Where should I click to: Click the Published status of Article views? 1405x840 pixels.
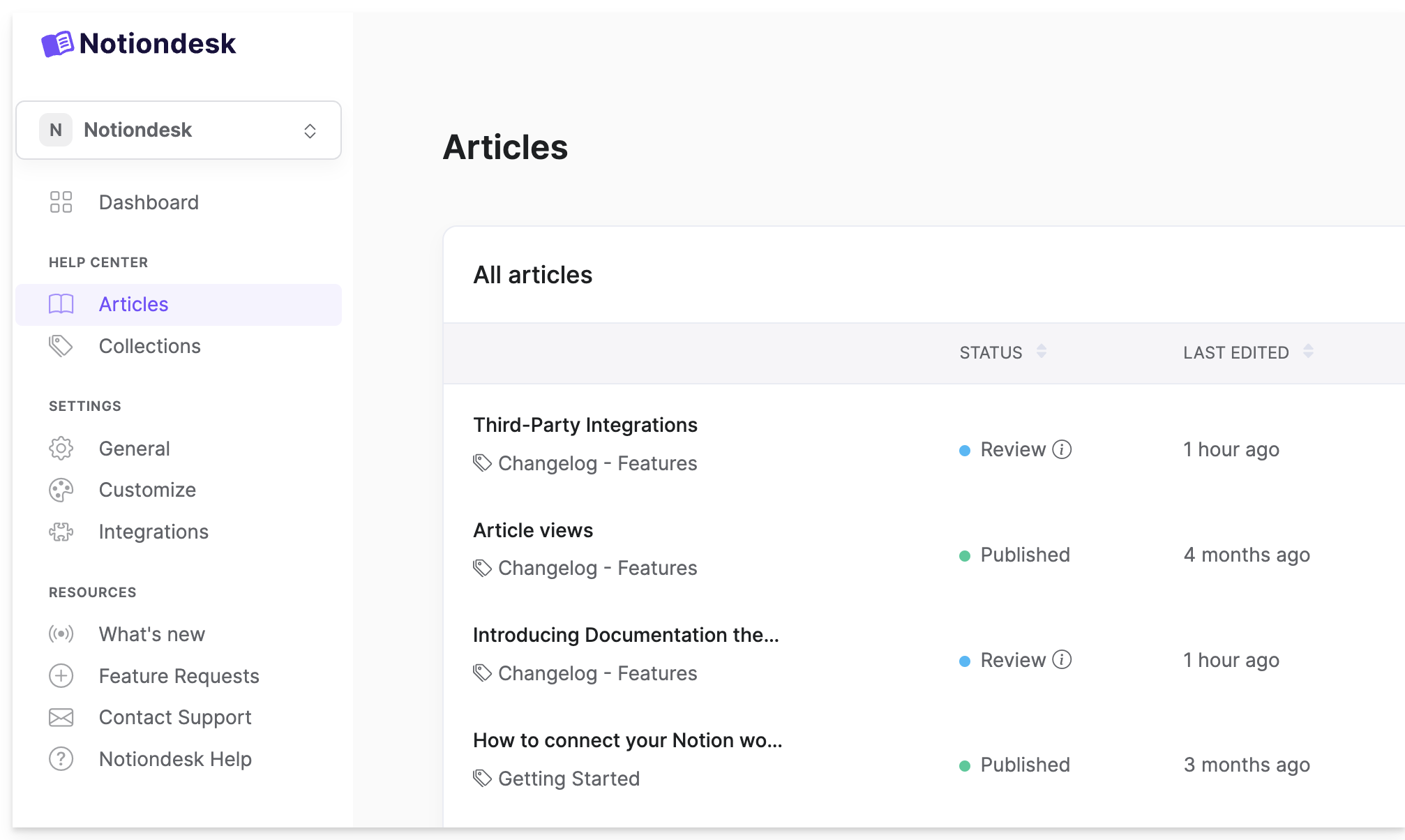[x=1025, y=555]
